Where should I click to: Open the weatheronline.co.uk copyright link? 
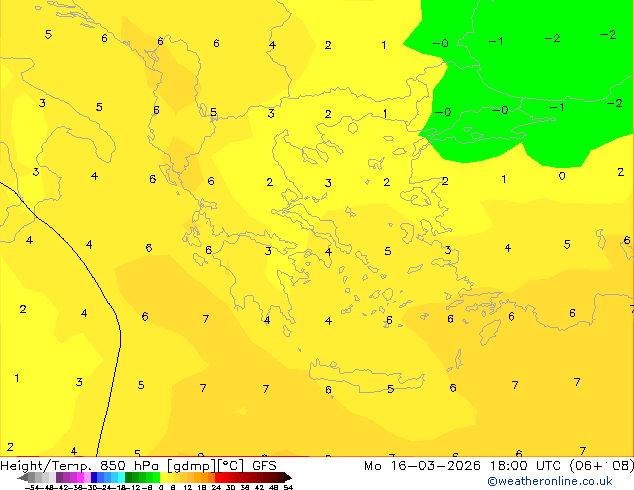[x=550, y=482]
